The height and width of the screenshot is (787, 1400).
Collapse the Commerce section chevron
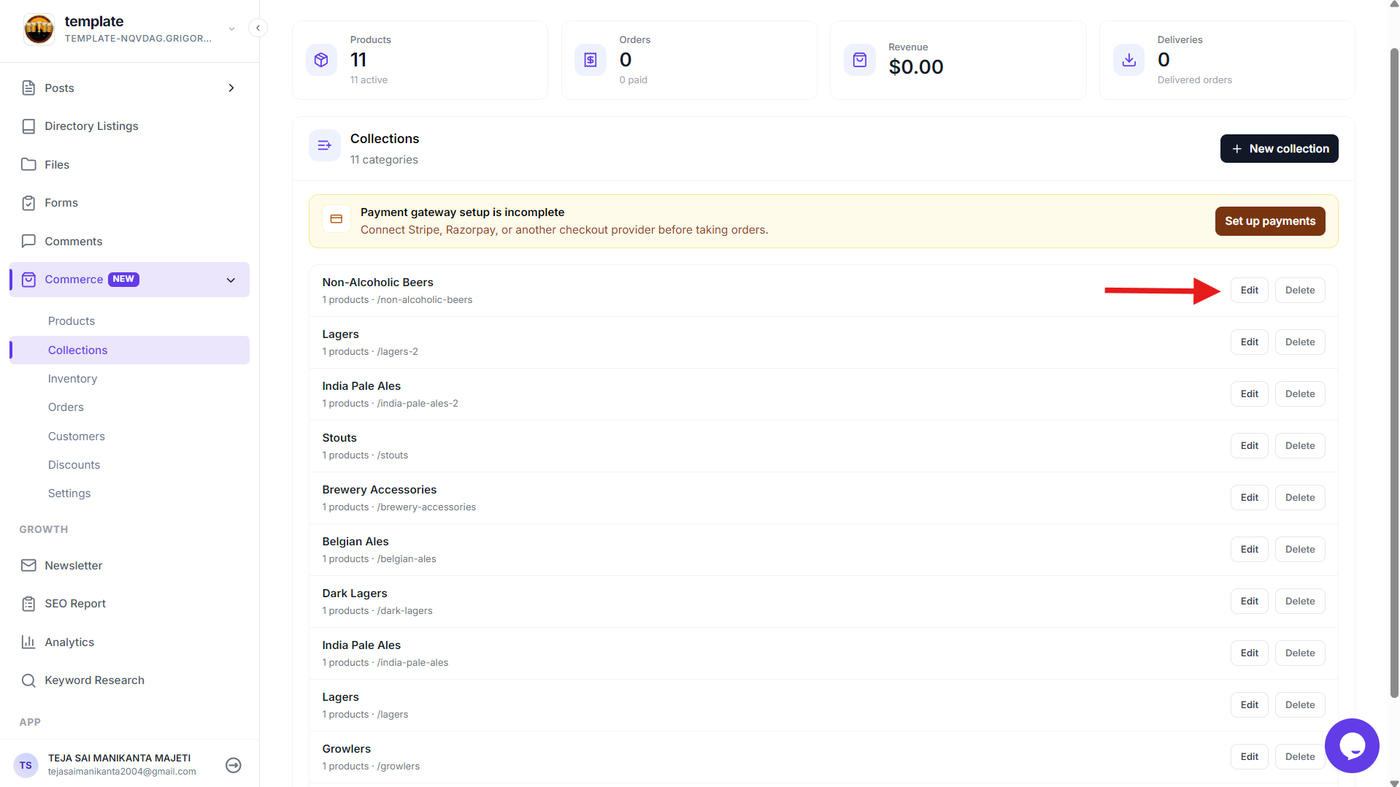pos(231,280)
